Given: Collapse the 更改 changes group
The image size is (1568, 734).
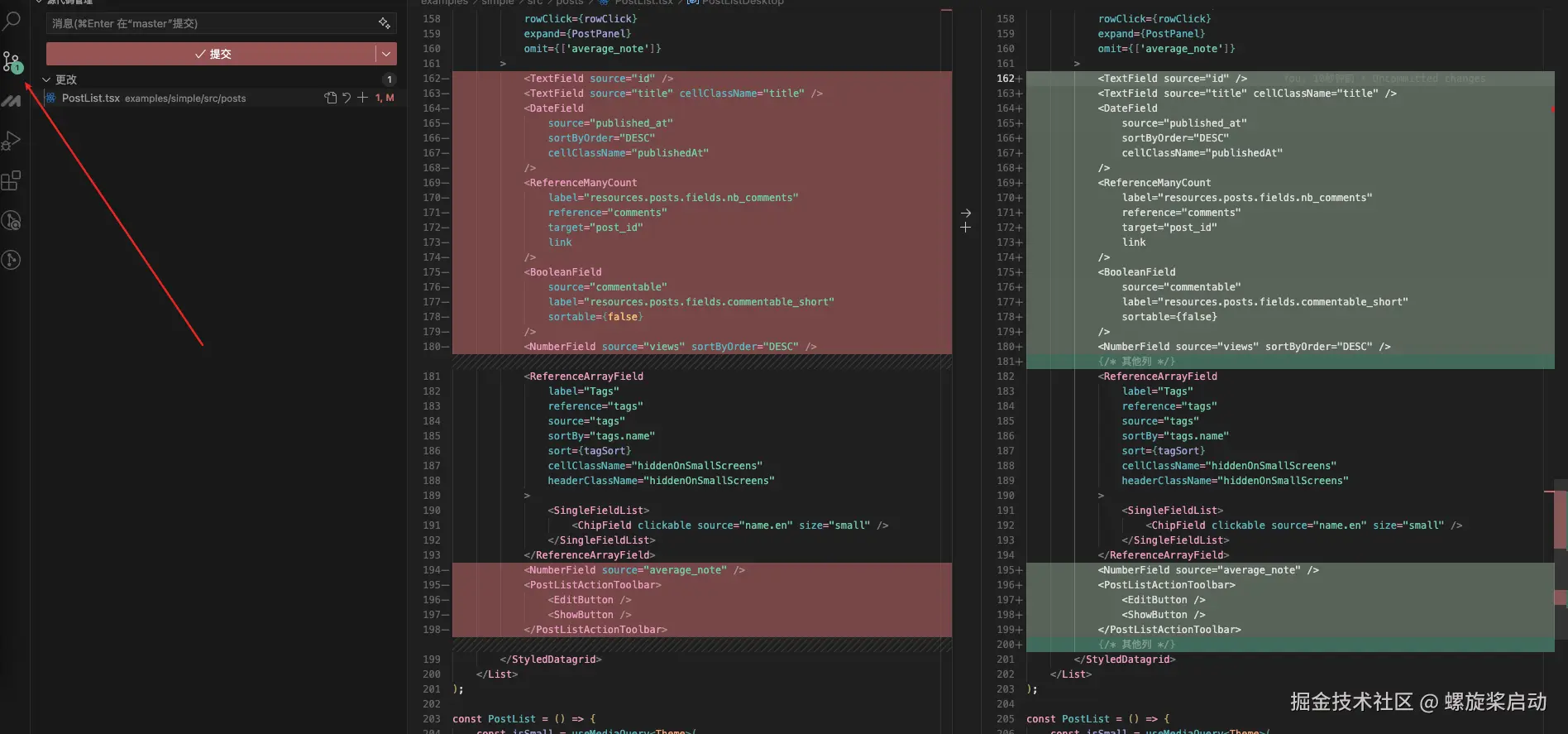Looking at the screenshot, I should click(46, 79).
